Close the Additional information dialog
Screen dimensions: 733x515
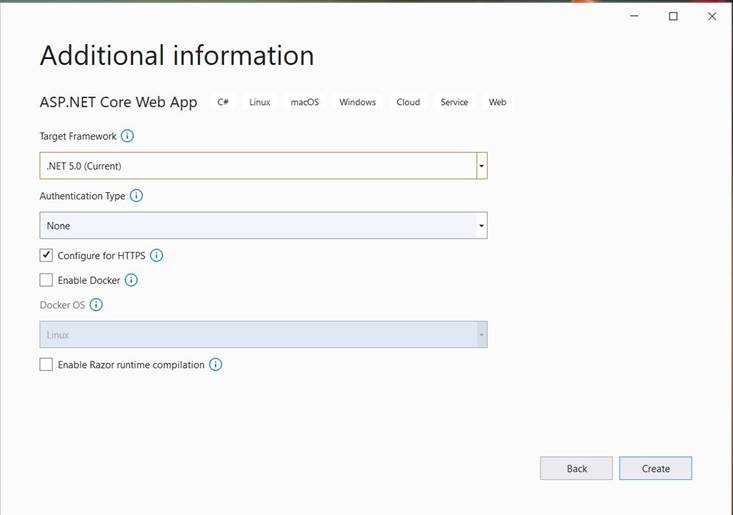click(712, 16)
